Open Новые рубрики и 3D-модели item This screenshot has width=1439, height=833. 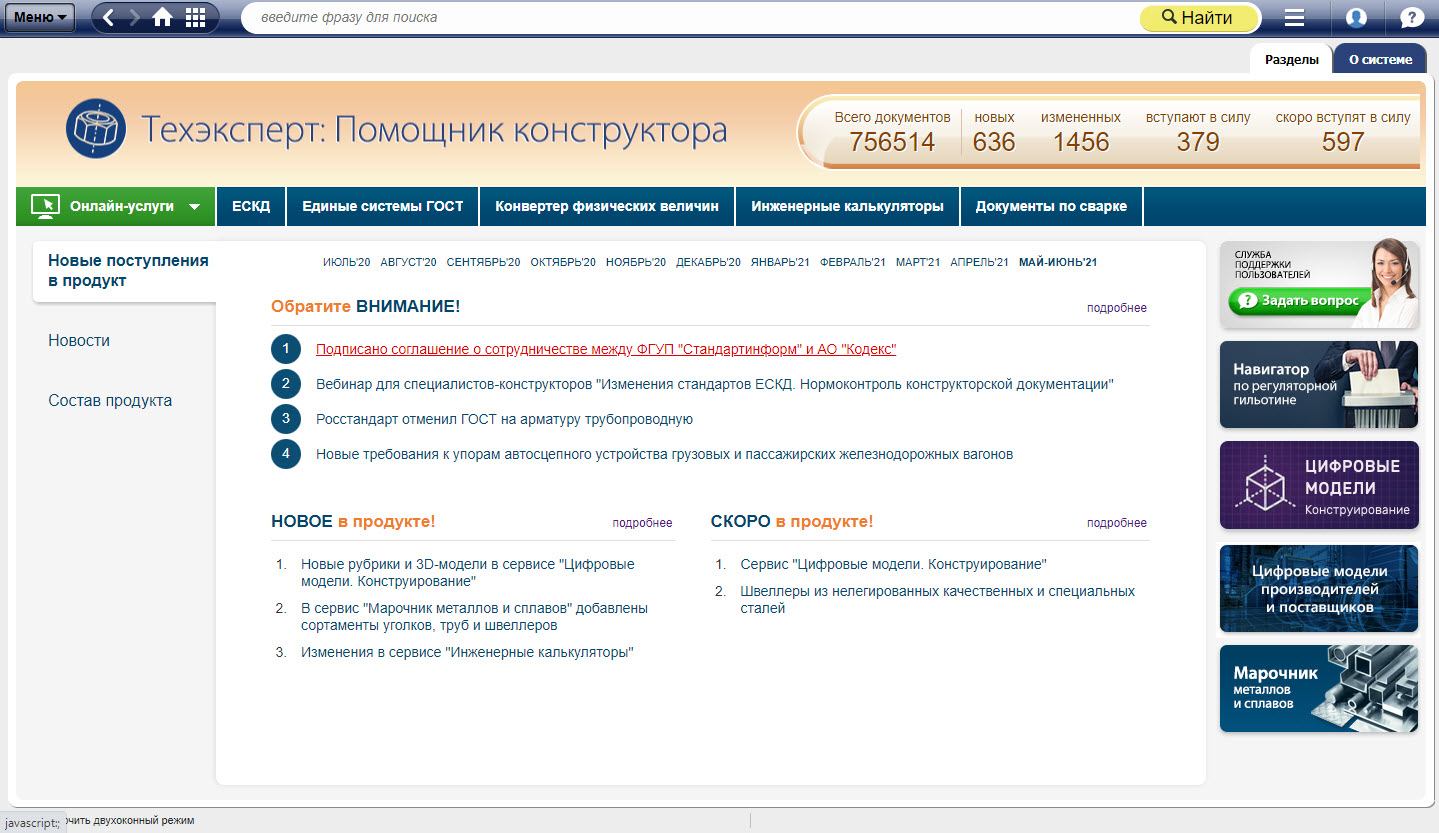[x=468, y=573]
